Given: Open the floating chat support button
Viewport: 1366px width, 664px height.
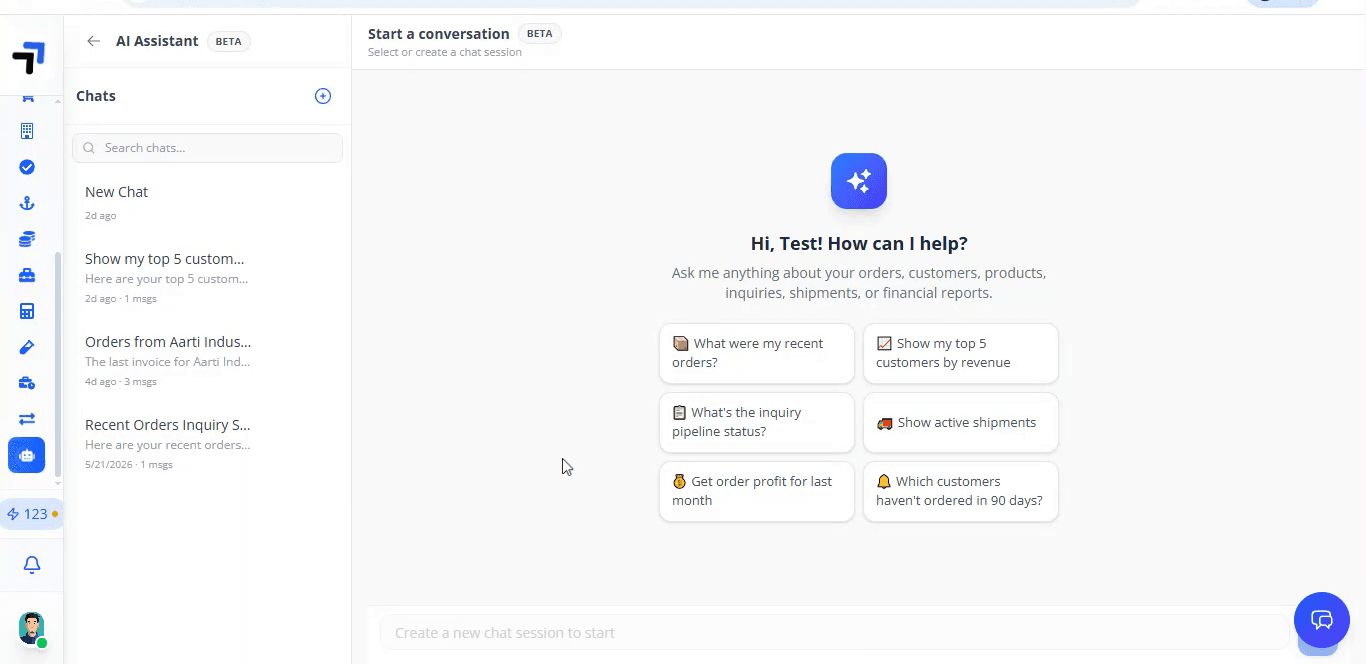Looking at the screenshot, I should click(1322, 620).
